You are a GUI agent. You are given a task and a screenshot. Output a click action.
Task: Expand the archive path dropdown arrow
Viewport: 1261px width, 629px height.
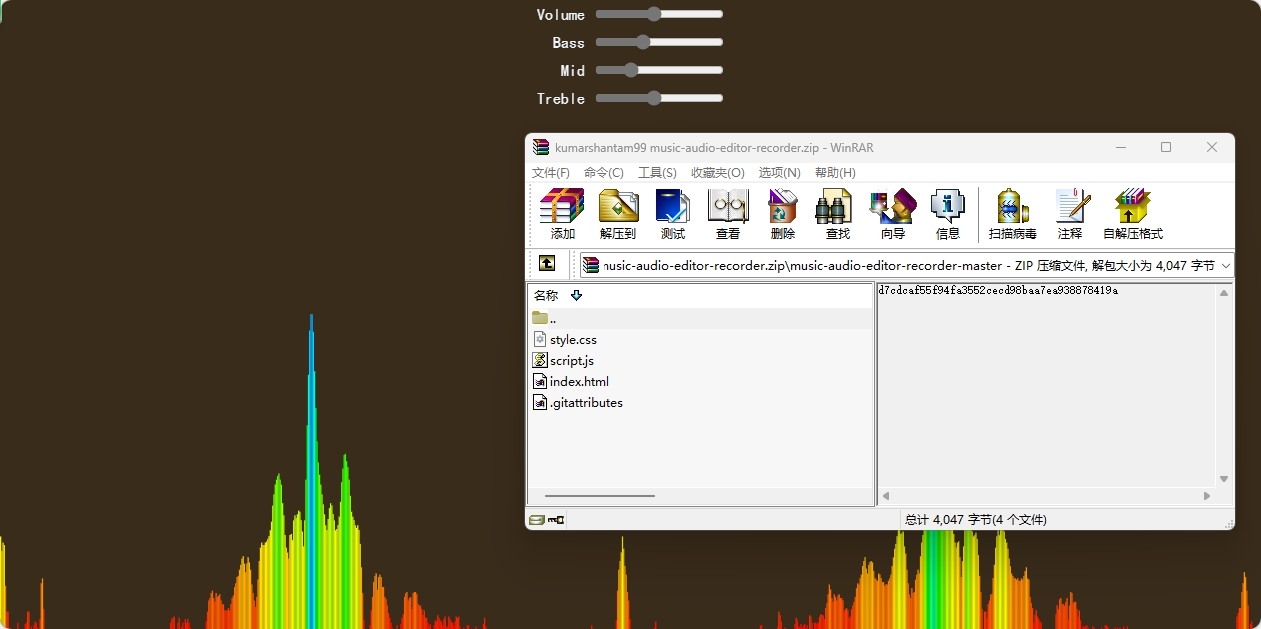pos(1226,265)
